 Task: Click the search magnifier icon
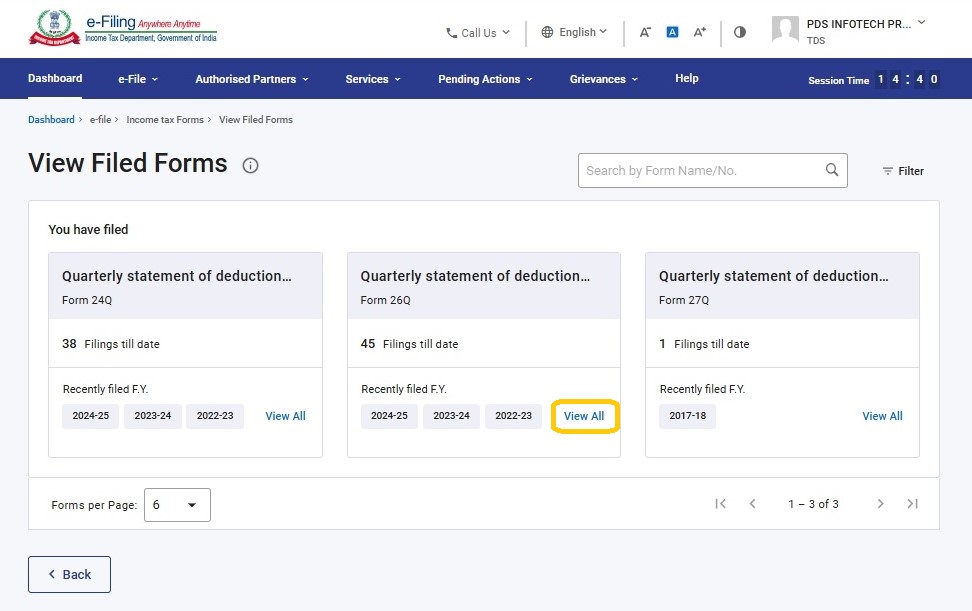pyautogui.click(x=831, y=170)
